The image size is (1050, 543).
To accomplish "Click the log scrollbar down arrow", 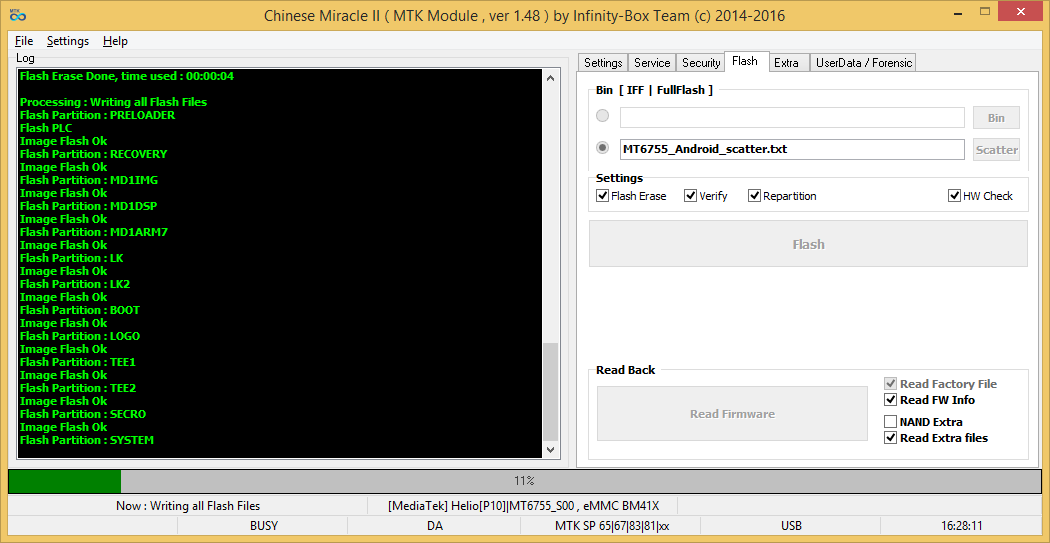I will coord(550,450).
